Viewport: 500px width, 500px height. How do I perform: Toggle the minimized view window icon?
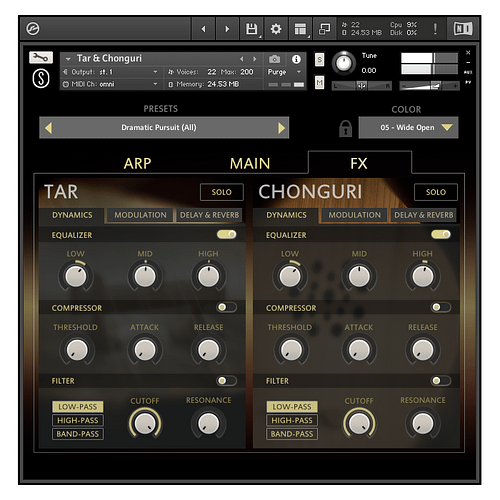(325, 29)
